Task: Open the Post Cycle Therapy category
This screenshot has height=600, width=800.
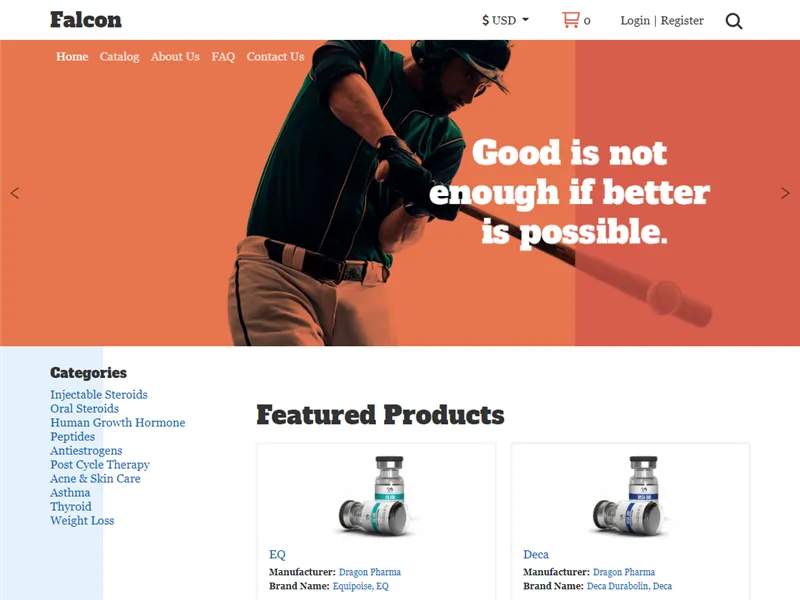Action: (x=99, y=464)
